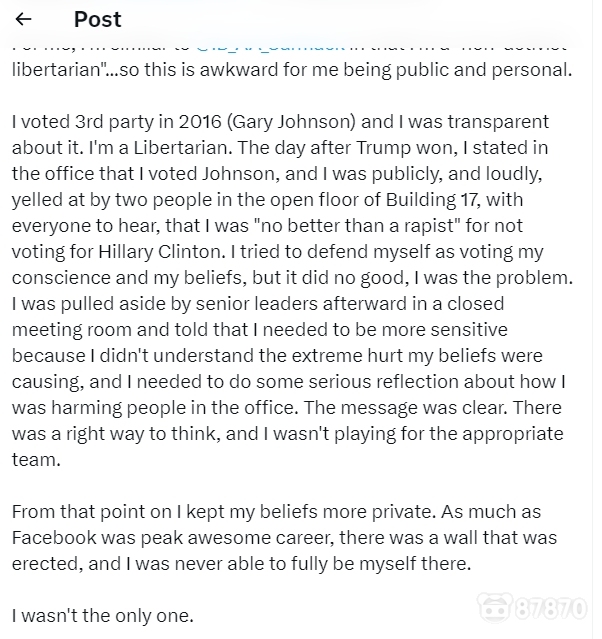Viewport: 602px width, 639px height.
Task: Click the line starting "From that point on"
Action: tap(276, 512)
